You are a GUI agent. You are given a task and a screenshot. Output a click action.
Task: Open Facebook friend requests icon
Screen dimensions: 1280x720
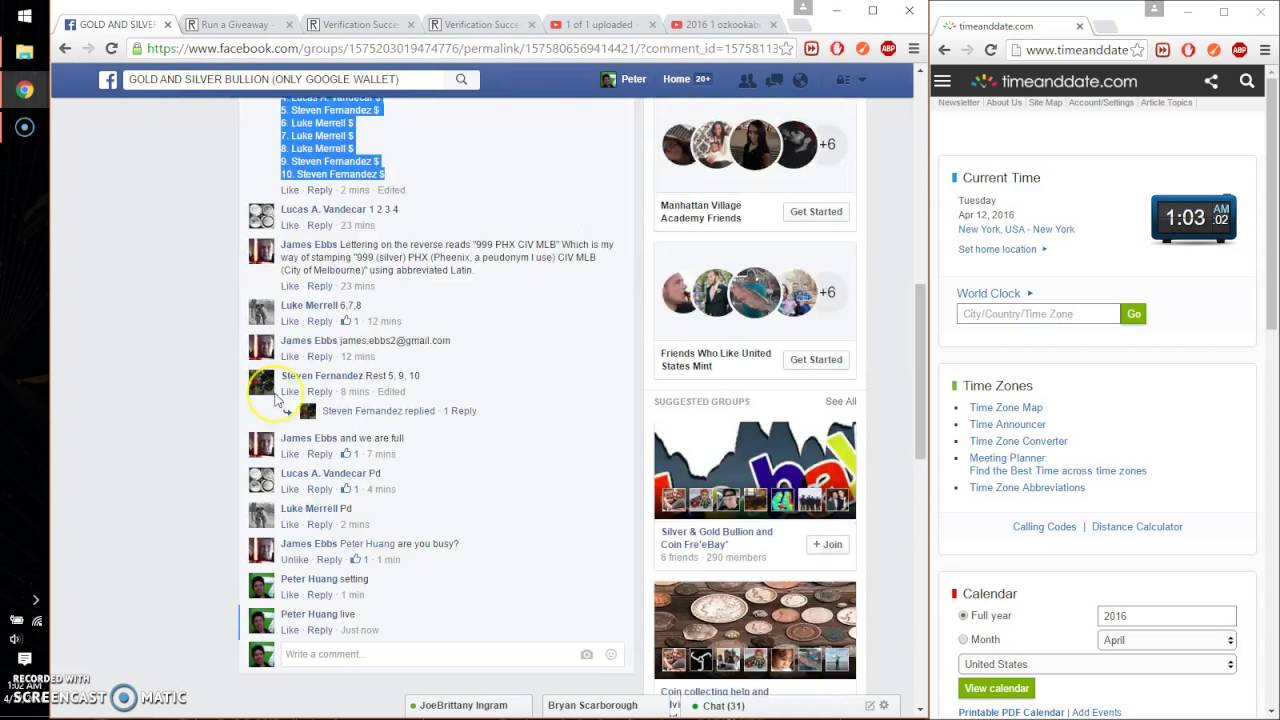tap(746, 80)
